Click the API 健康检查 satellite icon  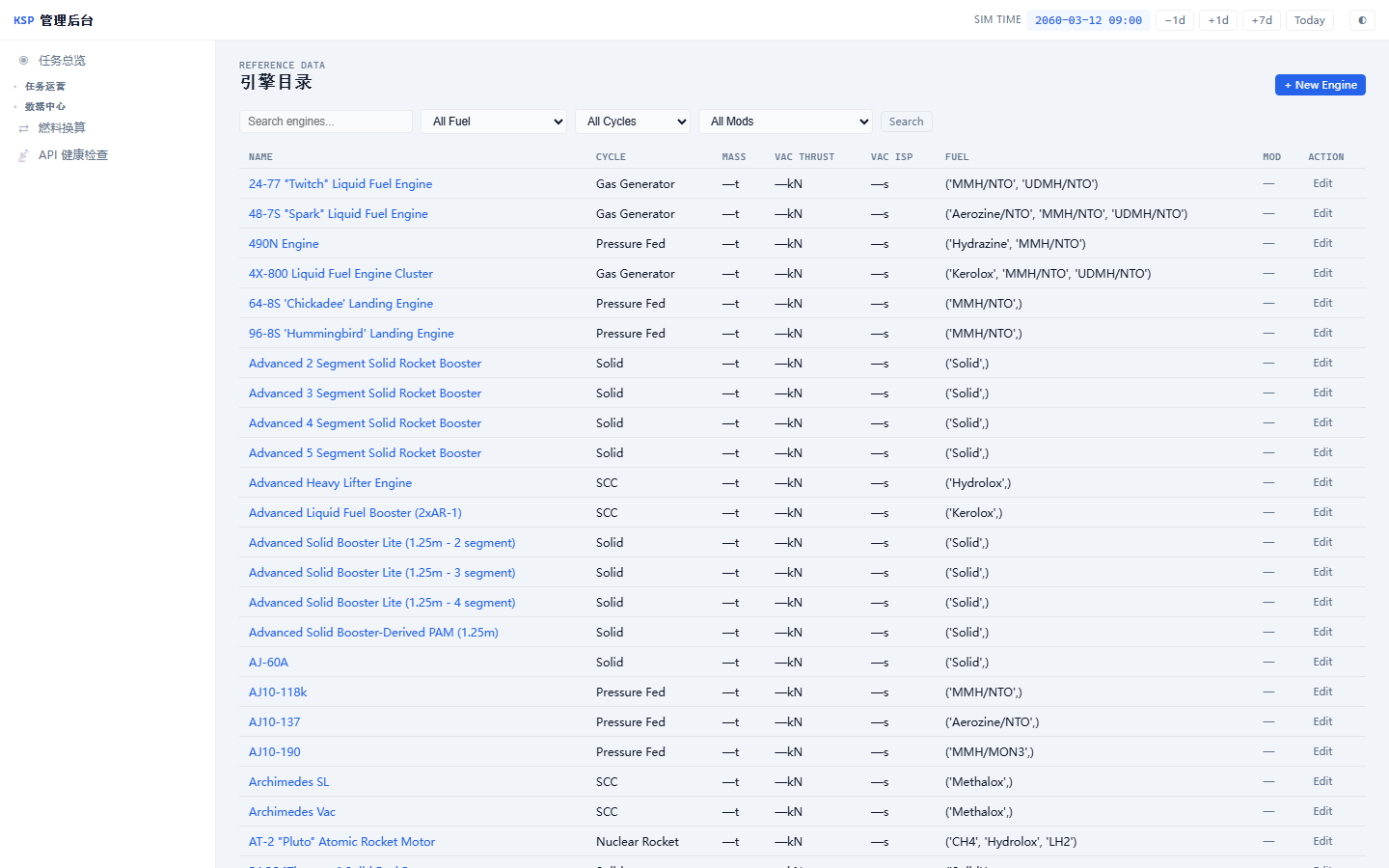click(24, 155)
